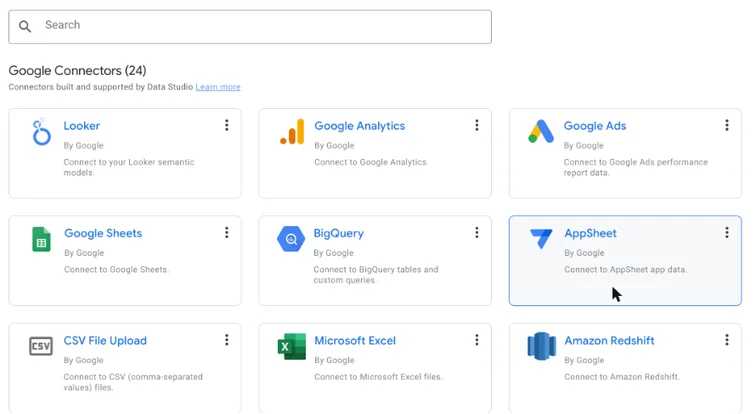Select the BigQuery connector title
This screenshot has width=756, height=414.
tap(338, 233)
